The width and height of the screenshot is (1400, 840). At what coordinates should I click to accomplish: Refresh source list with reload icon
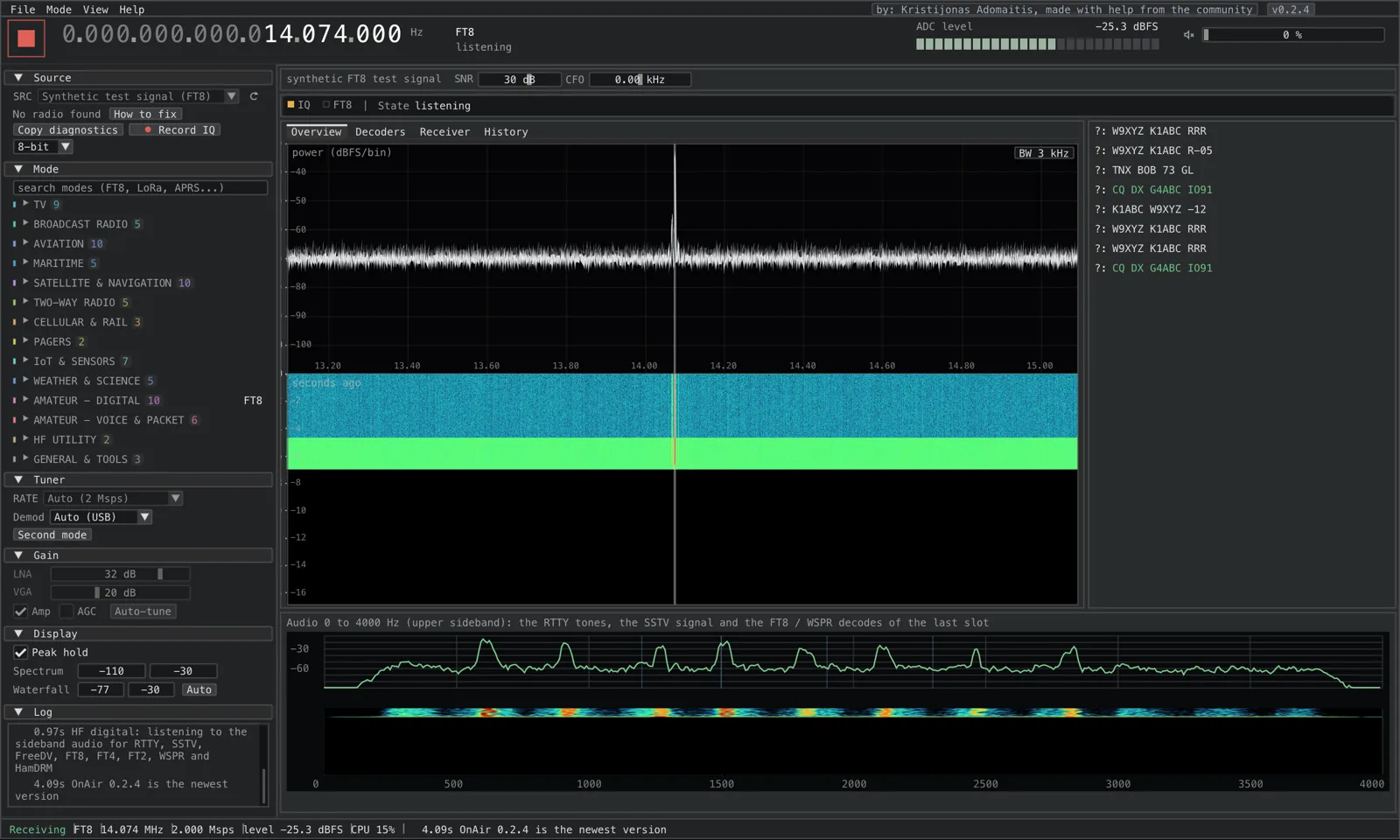[254, 96]
